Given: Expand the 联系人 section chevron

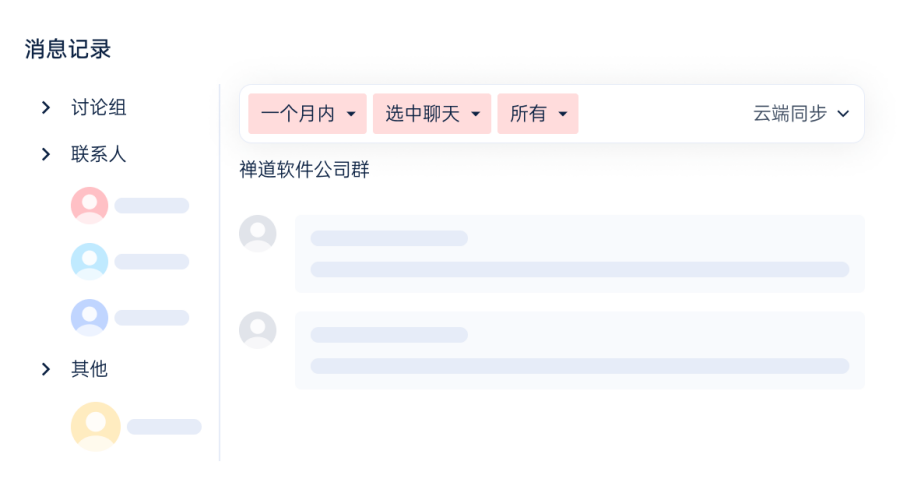Looking at the screenshot, I should point(46,154).
